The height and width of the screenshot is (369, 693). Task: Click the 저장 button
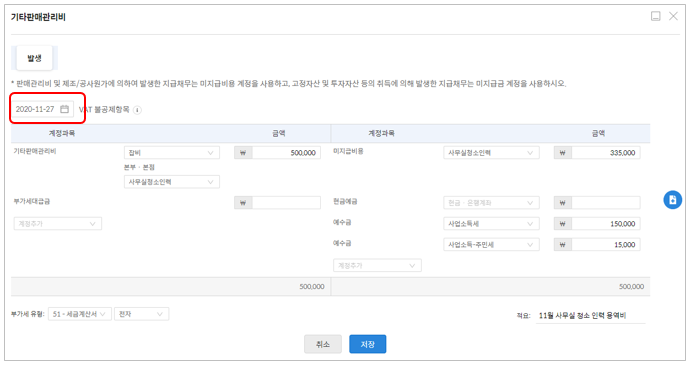pos(367,344)
